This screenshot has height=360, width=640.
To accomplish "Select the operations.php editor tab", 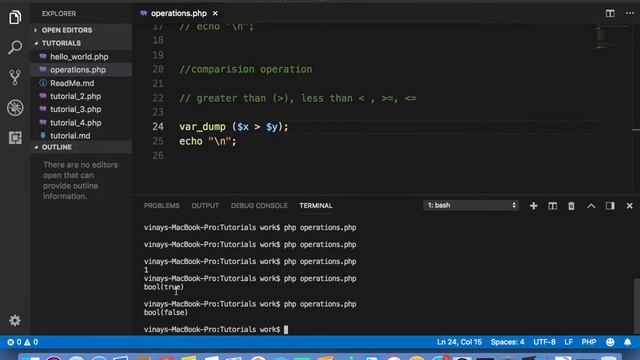I will coord(178,13).
